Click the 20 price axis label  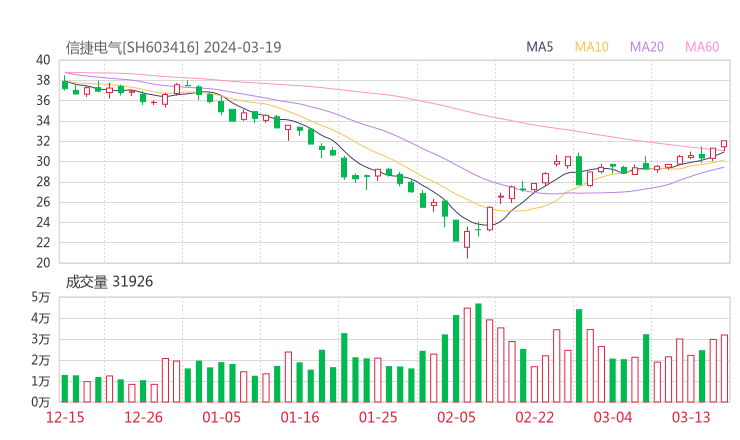43,263
